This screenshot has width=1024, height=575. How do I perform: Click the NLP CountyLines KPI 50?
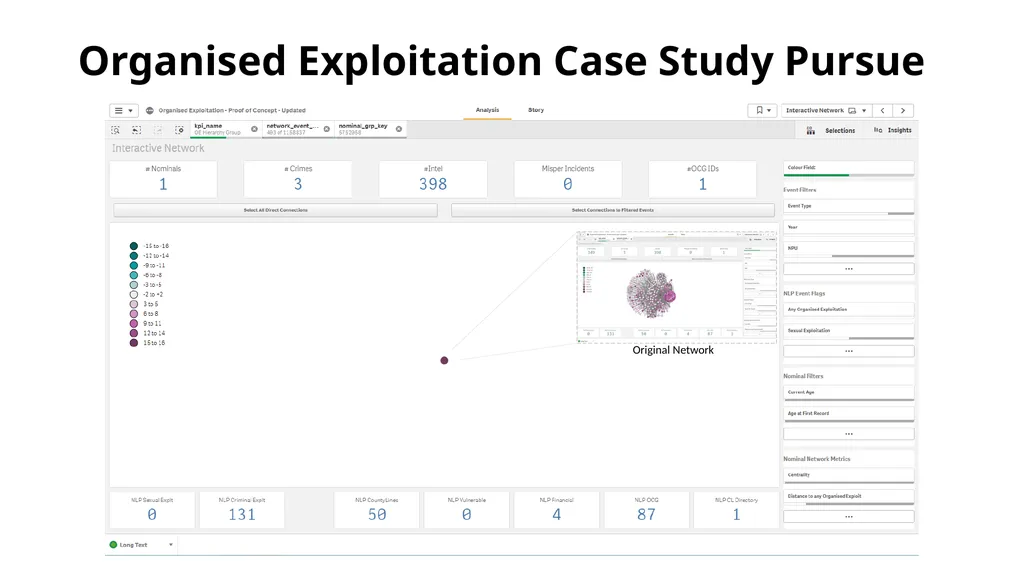point(377,510)
